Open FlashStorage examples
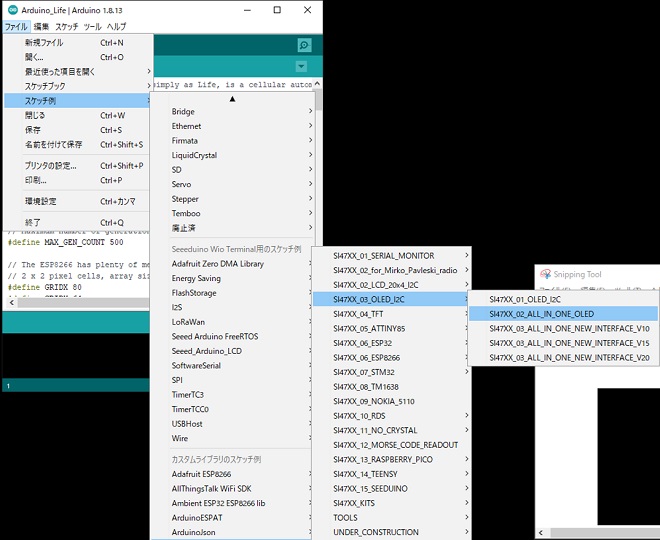Screen dimensions: 660x540 (233, 293)
